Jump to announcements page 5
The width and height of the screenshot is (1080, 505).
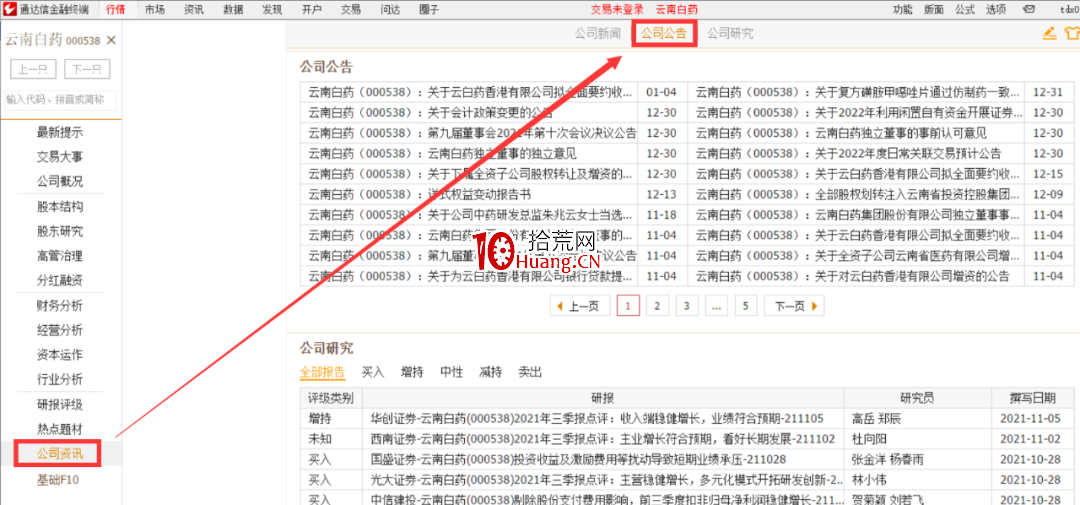pos(746,306)
